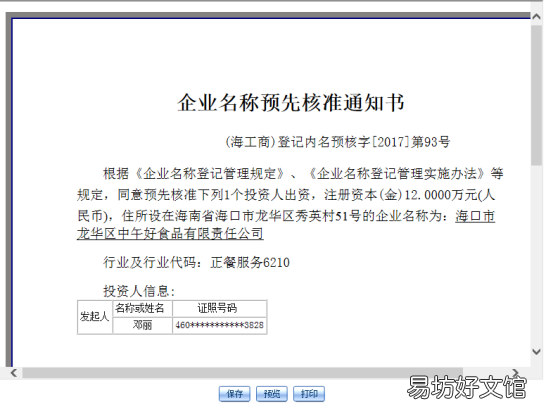Click the underlined company name 龙华区中午好食品有限责任公司
Screen dimensions: 554x419
pyautogui.click(x=170, y=234)
